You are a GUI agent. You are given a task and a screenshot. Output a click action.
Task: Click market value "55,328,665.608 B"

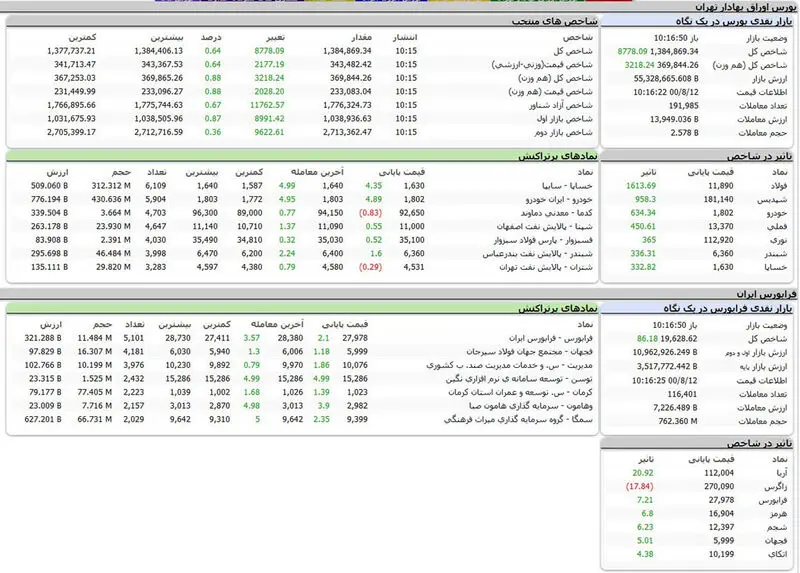pos(666,79)
